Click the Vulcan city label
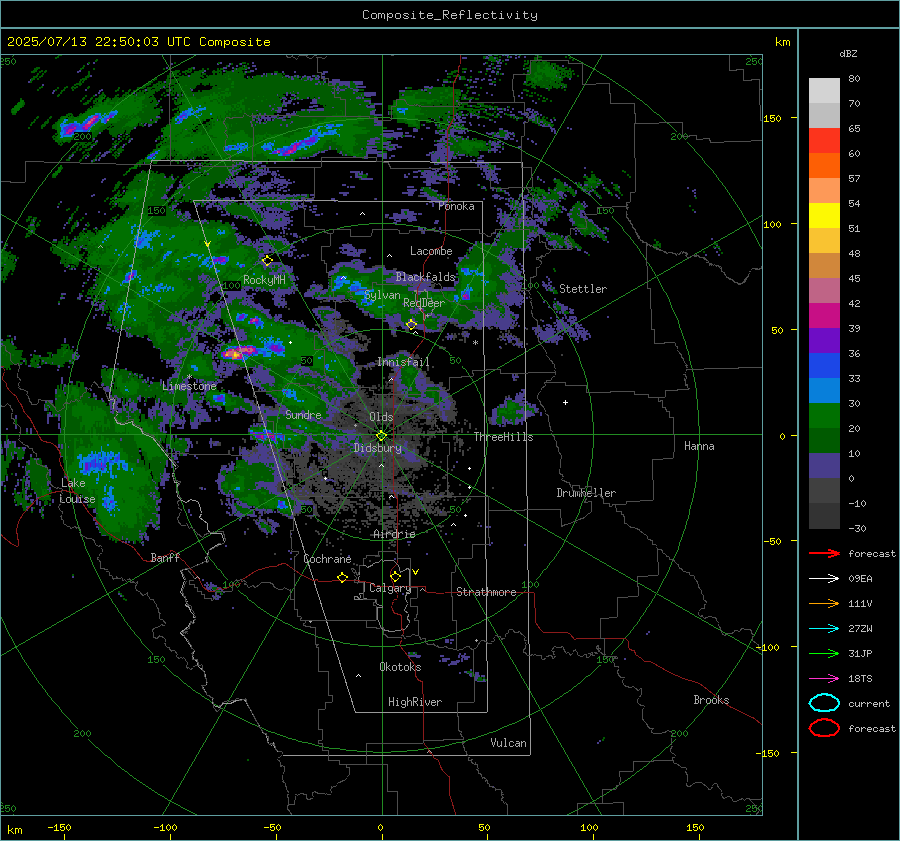900x841 pixels. (508, 743)
